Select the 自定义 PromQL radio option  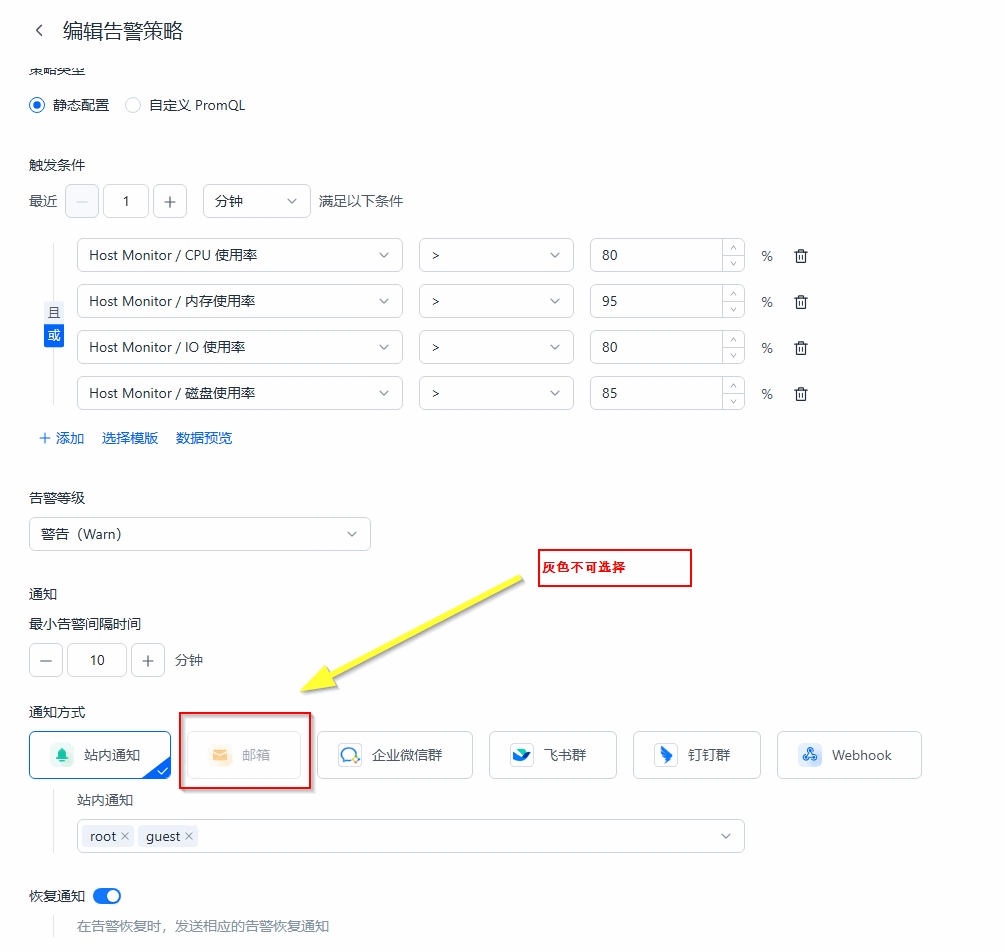point(185,105)
